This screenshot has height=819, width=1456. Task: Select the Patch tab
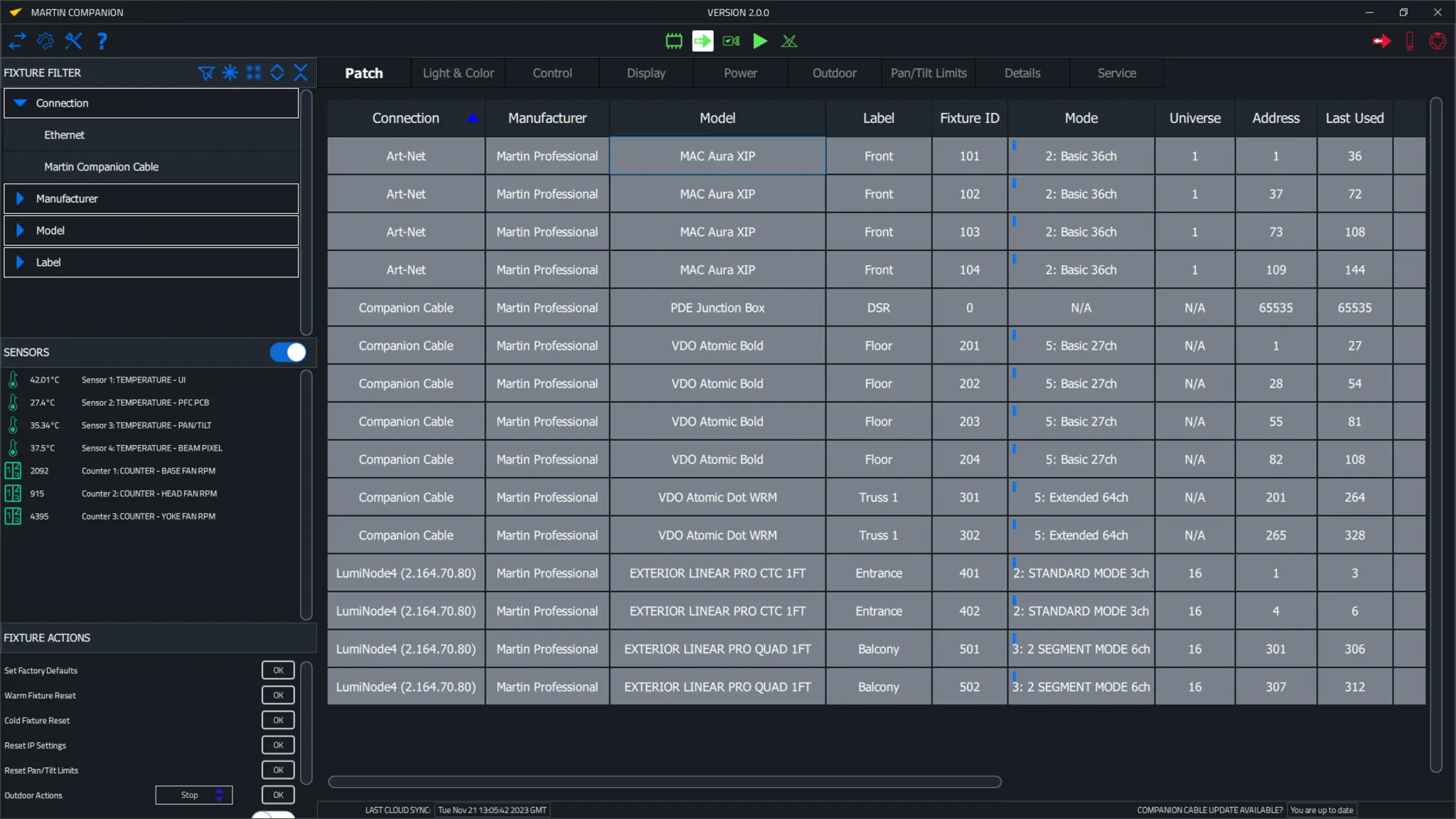coord(364,73)
